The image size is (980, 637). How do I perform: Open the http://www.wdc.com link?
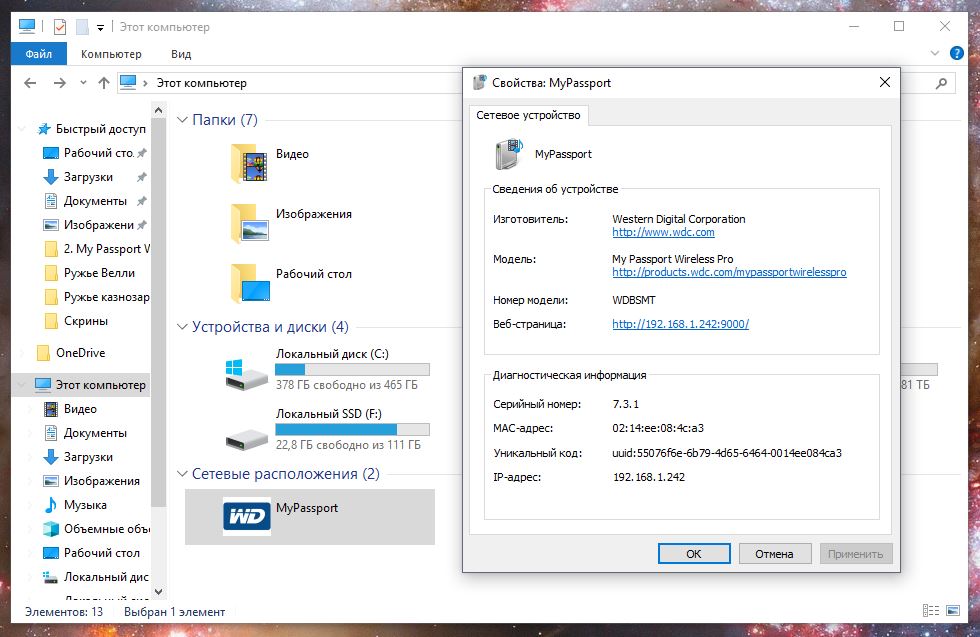pos(663,232)
